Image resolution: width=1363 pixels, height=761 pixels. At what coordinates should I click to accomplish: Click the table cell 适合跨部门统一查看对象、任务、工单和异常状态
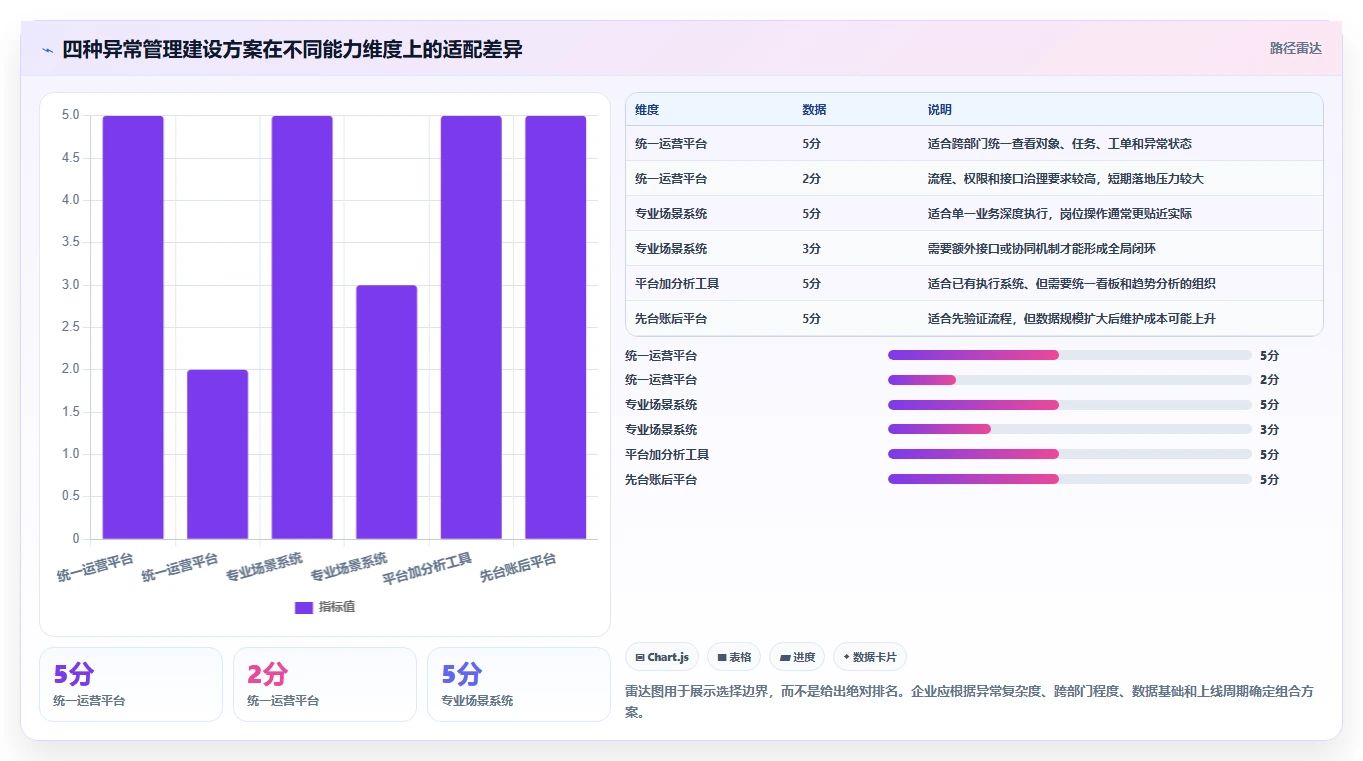1060,144
